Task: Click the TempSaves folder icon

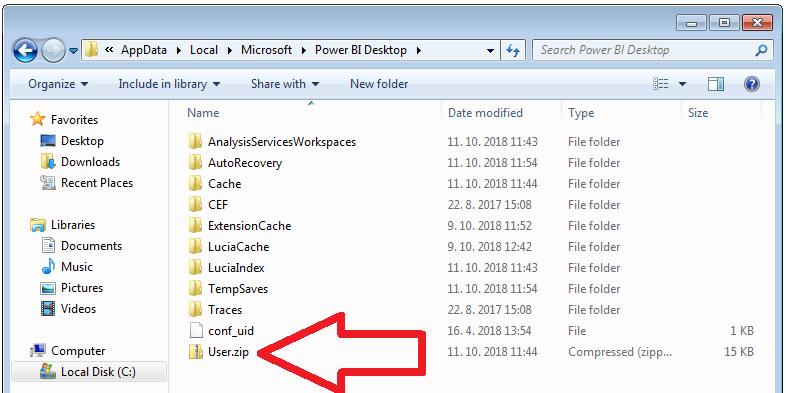Action: 195,289
